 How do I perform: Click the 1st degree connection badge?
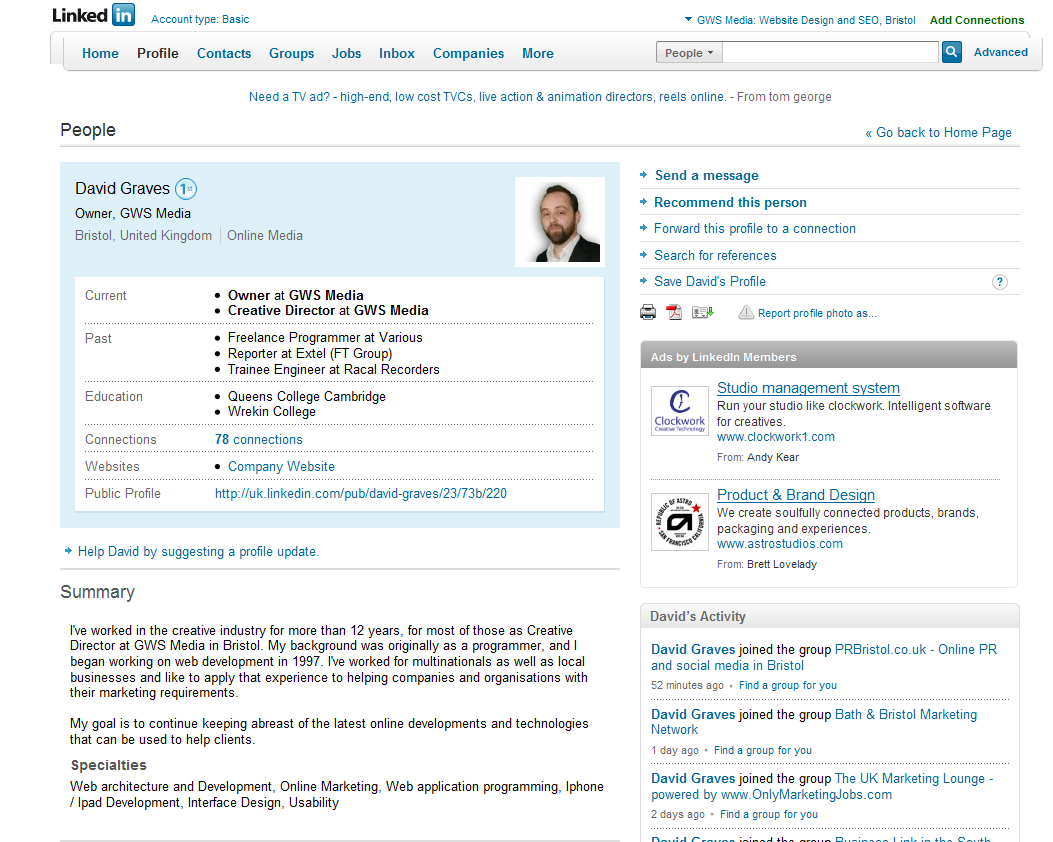(x=186, y=188)
